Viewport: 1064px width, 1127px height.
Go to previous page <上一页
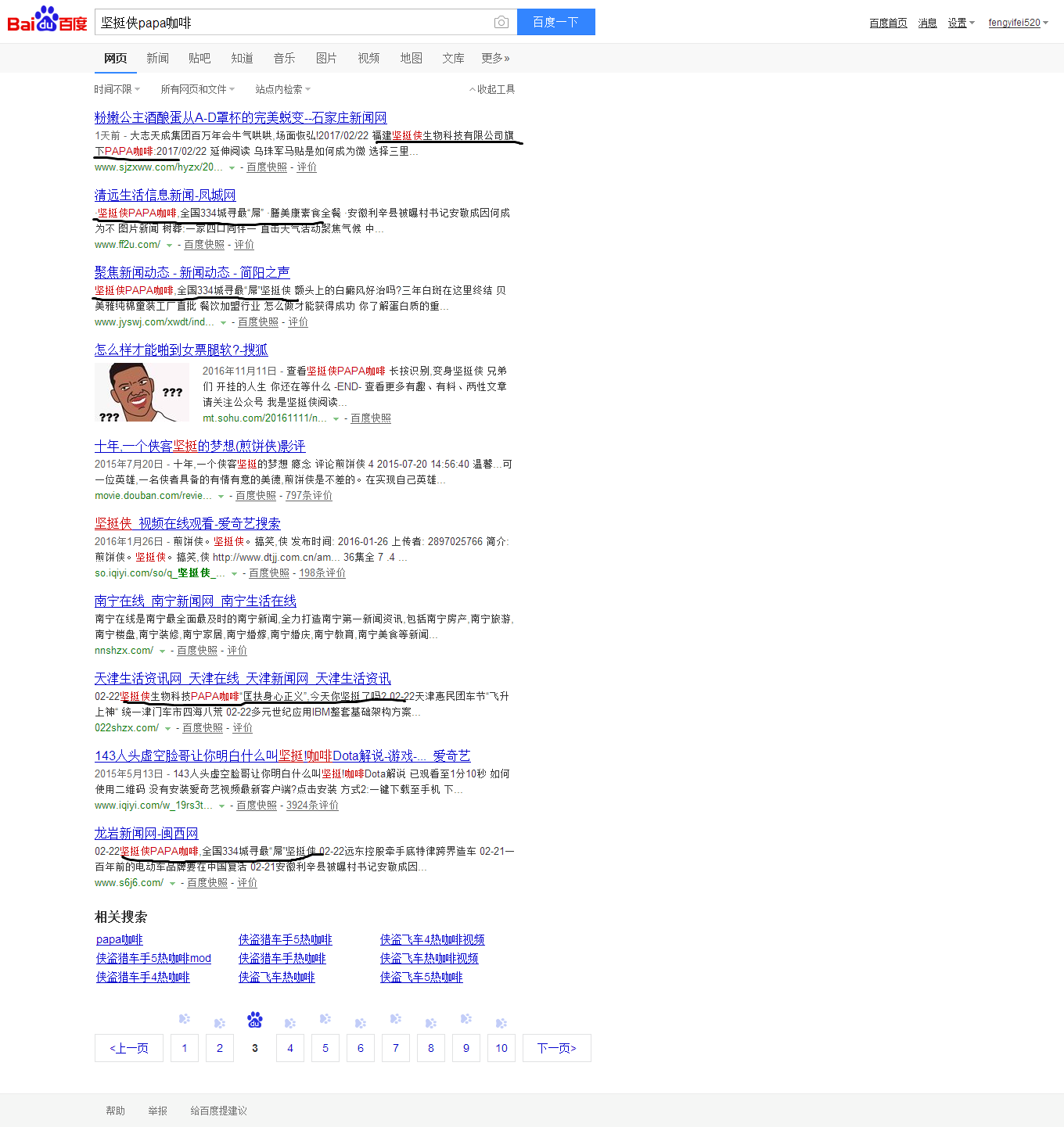pyautogui.click(x=129, y=1048)
